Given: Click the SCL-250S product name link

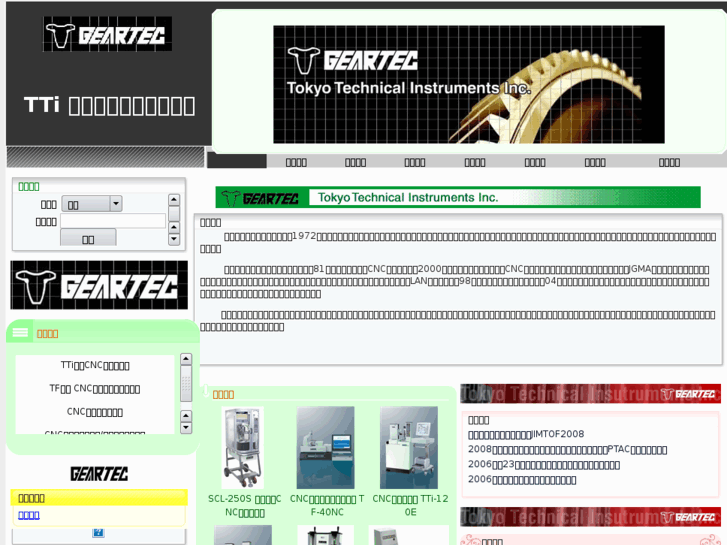Looking at the screenshot, I should point(244,506).
